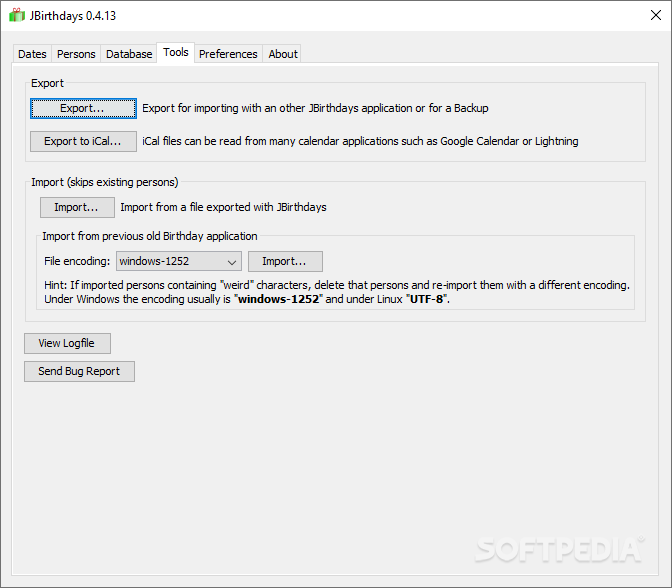Click 'Import from previous old Birthday application' label

point(150,236)
